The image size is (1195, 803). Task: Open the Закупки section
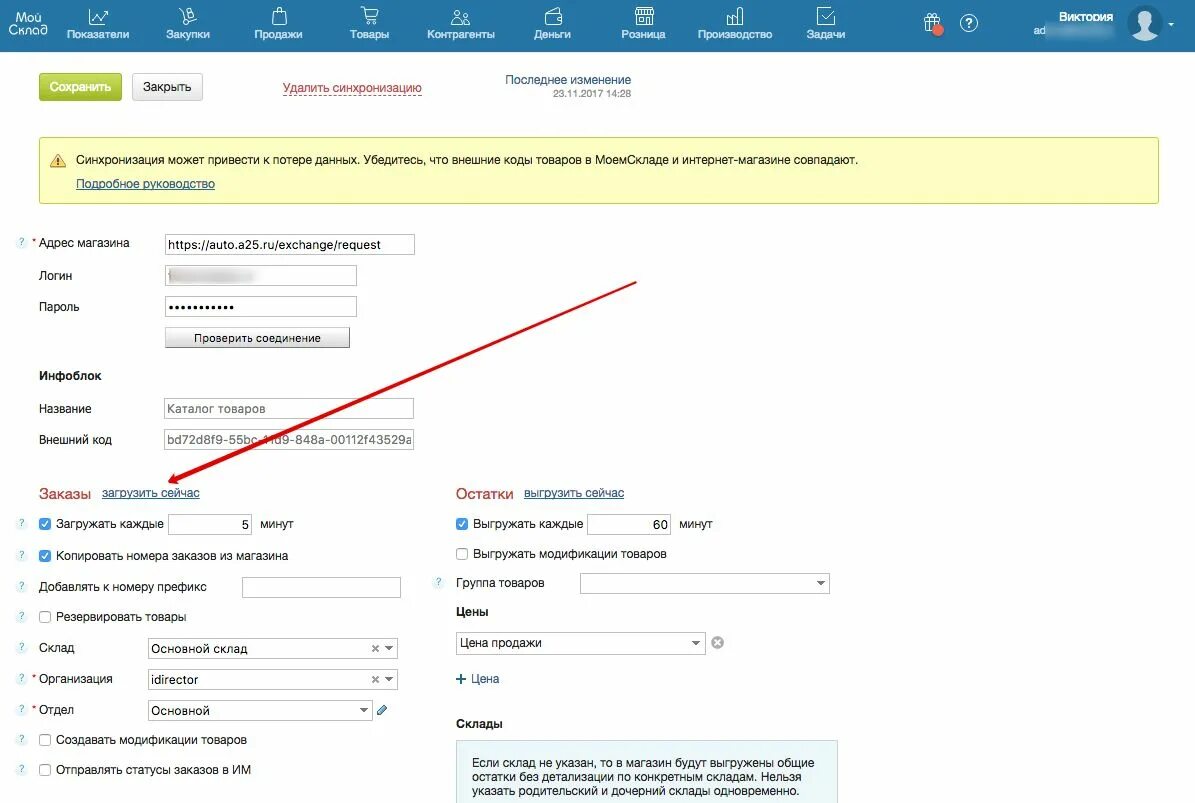(187, 24)
